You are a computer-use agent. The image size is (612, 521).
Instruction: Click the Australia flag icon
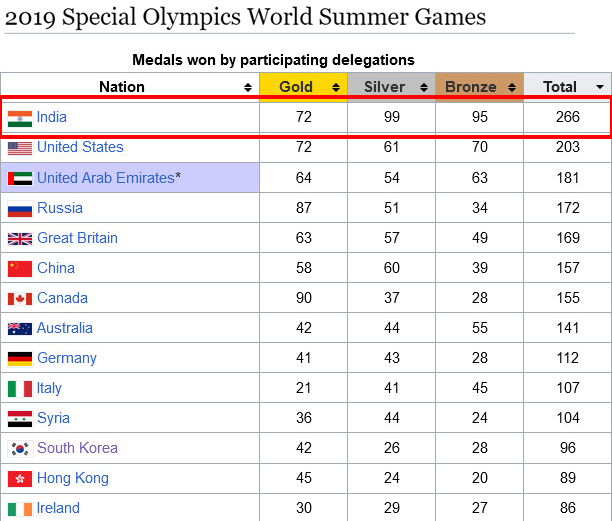(x=20, y=329)
